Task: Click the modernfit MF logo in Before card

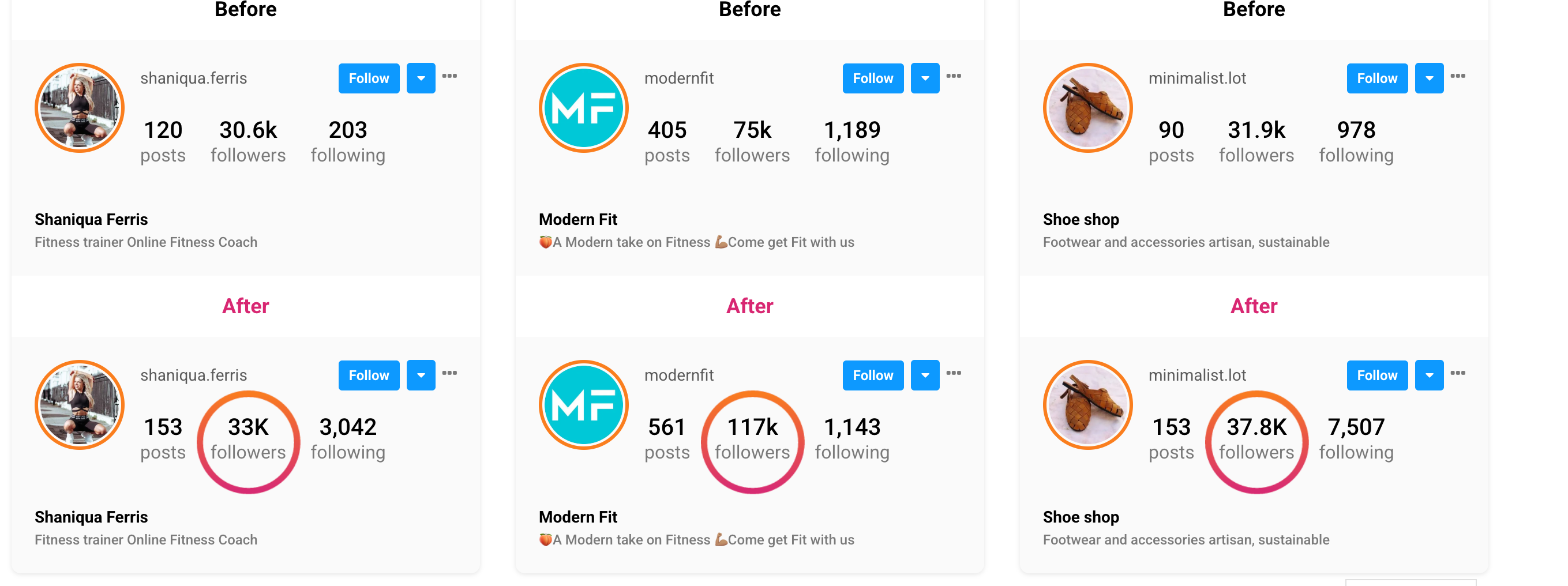Action: (x=583, y=108)
